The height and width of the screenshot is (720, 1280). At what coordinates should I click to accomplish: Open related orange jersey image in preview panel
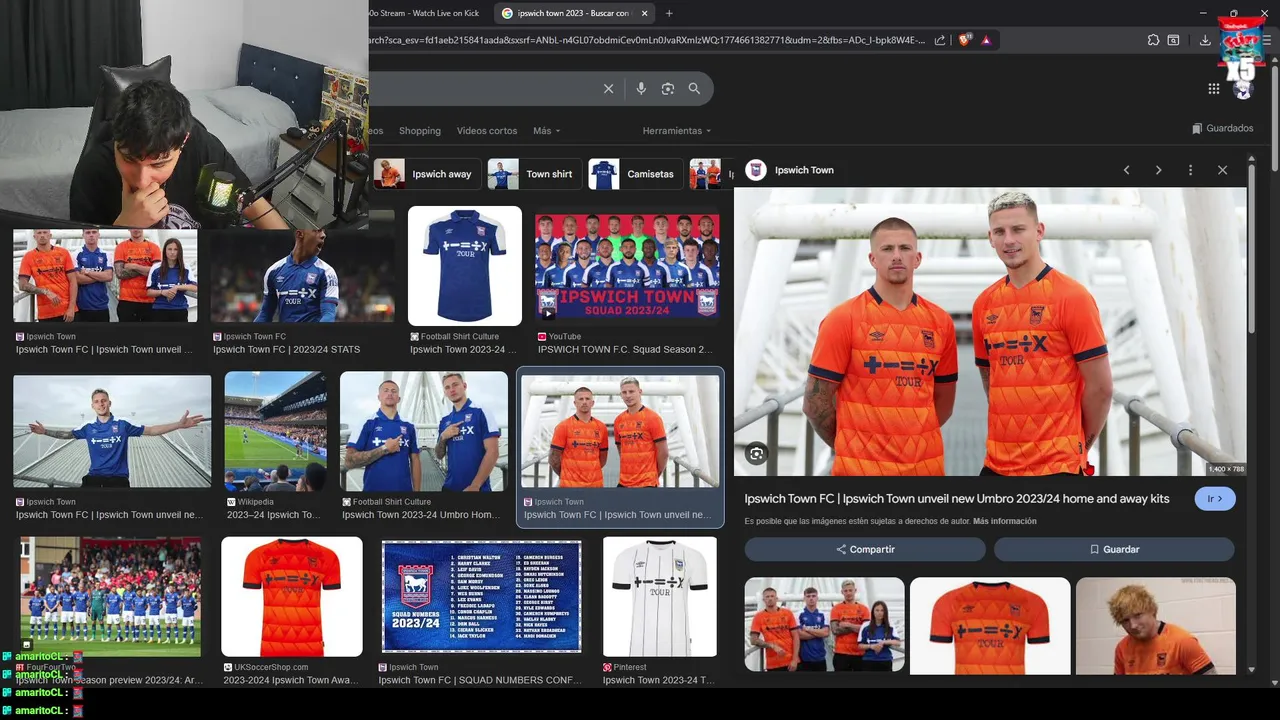click(990, 626)
